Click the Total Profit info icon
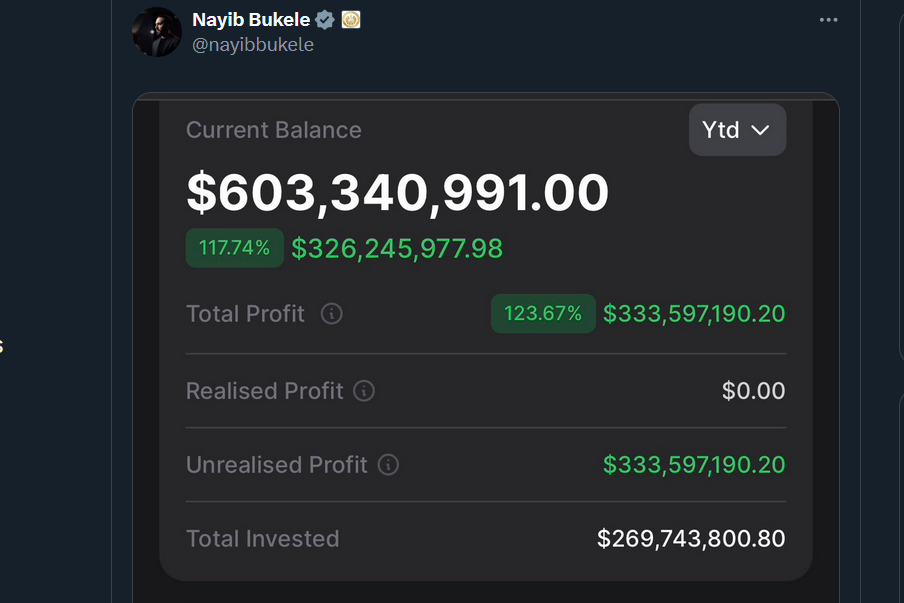This screenshot has height=603, width=904. 332,314
